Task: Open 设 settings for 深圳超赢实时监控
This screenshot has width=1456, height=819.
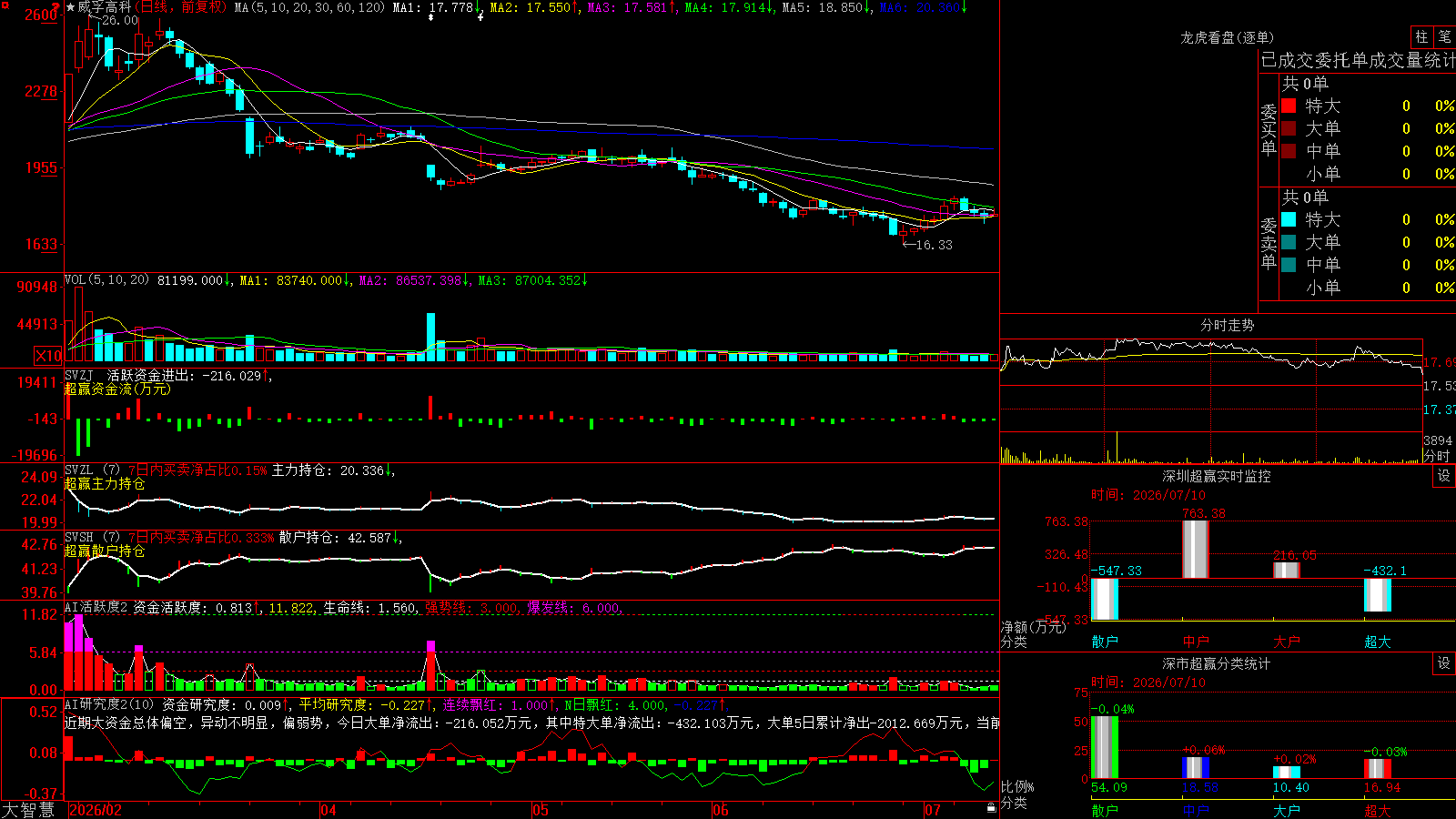Action: [x=1444, y=476]
